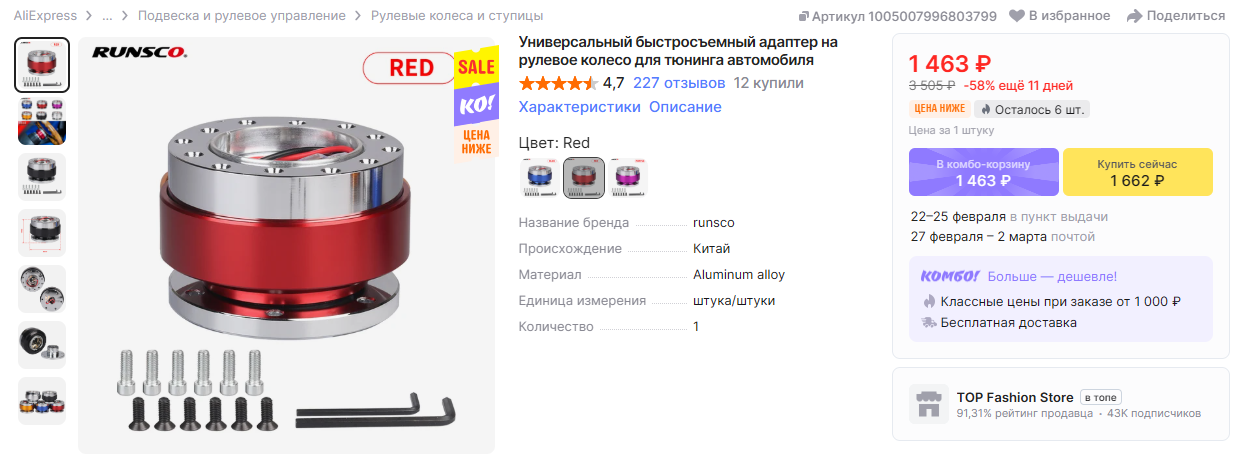1246x462 pixels.
Task: Open the 227 отзывов reviews link
Action: click(679, 83)
